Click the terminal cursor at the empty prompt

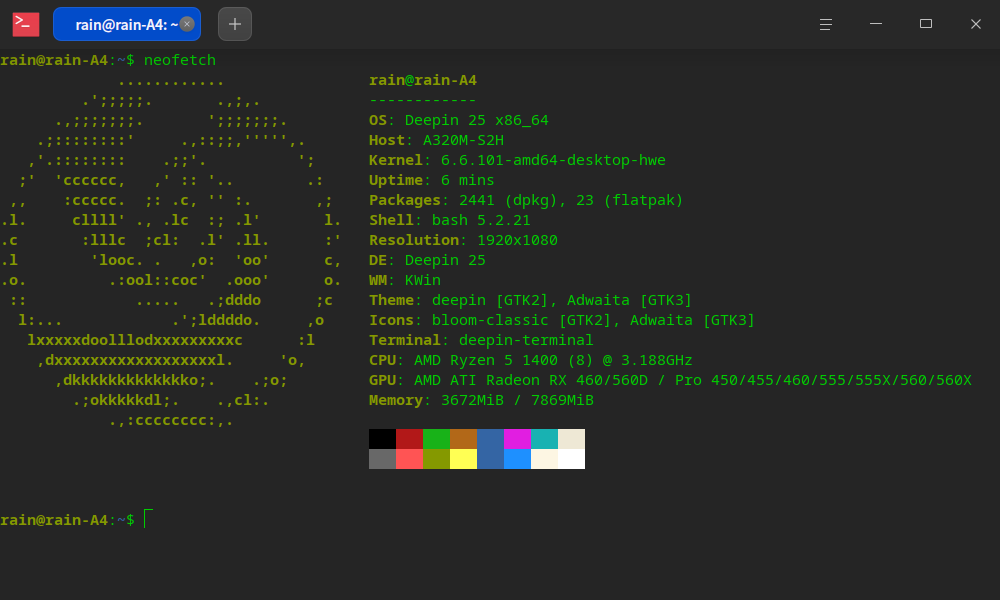[148, 519]
